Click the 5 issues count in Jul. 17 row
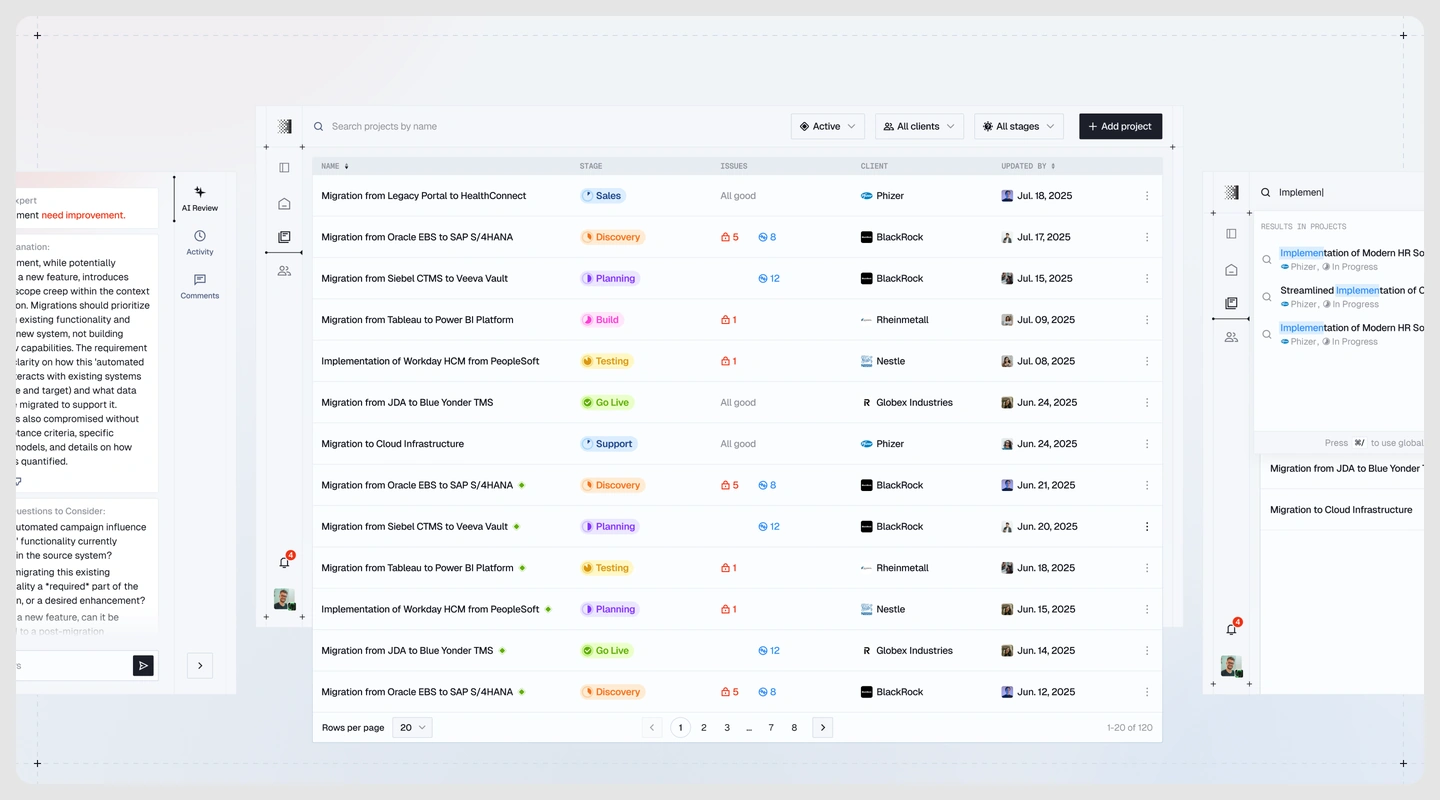Image resolution: width=1440 pixels, height=800 pixels. [x=730, y=237]
